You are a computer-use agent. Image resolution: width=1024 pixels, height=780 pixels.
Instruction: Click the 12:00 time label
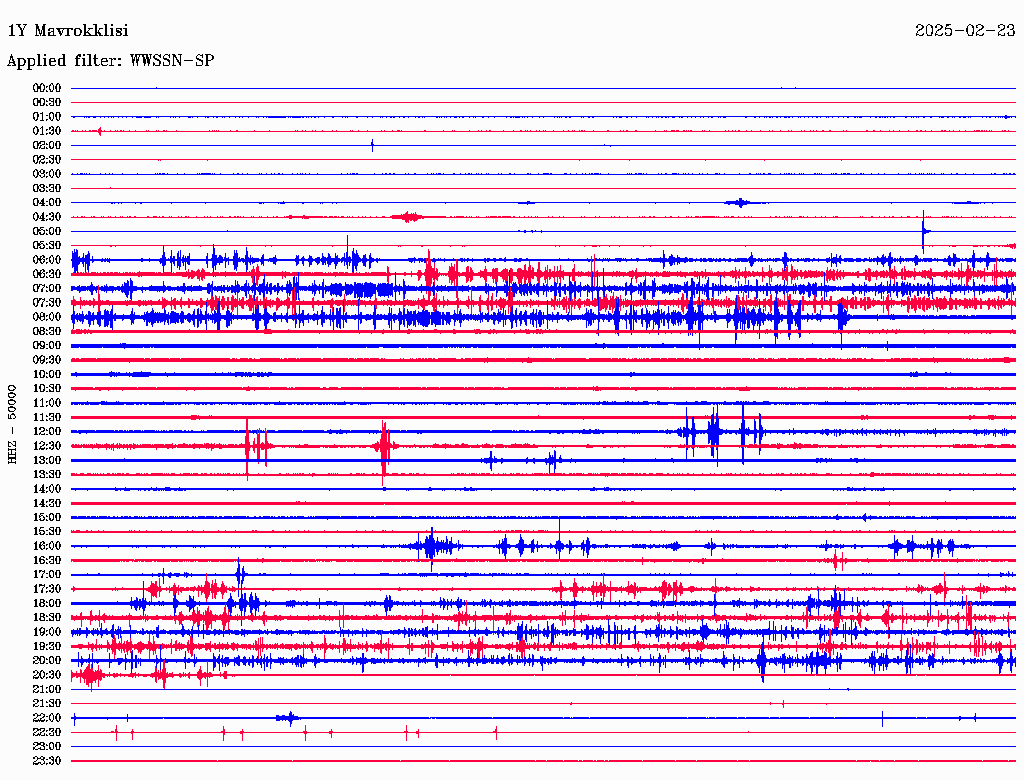coord(46,432)
